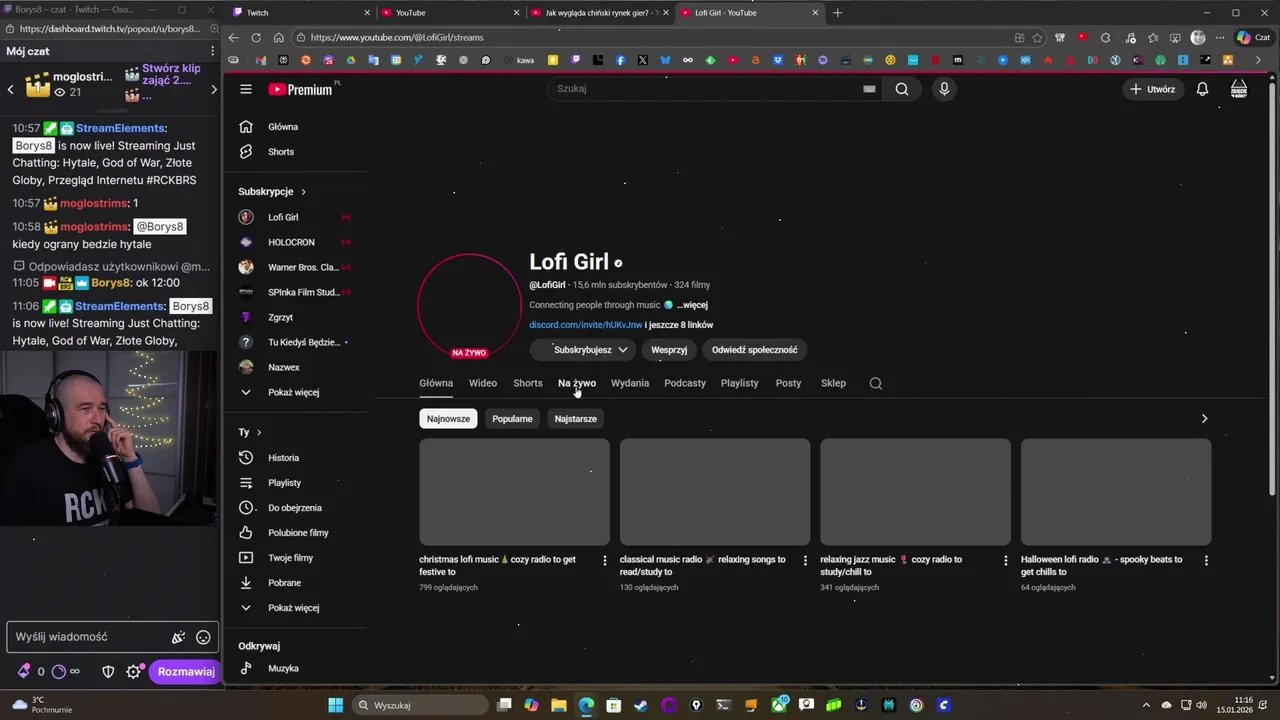The height and width of the screenshot is (720, 1280).
Task: Reload the page in the browser
Action: (256, 37)
